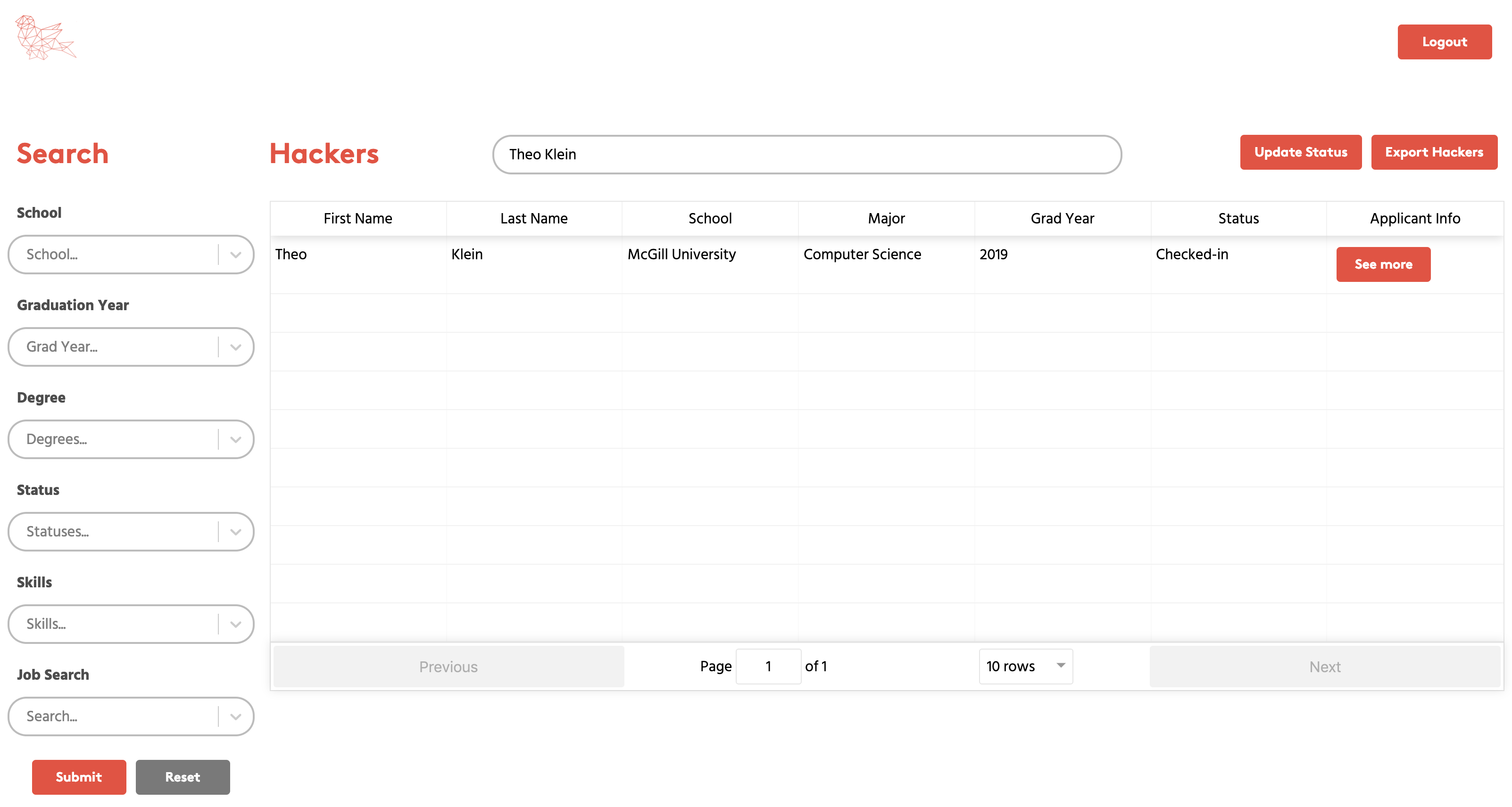Sort by the Grad Year column header
This screenshot has width=1512, height=807.
pyautogui.click(x=1062, y=219)
